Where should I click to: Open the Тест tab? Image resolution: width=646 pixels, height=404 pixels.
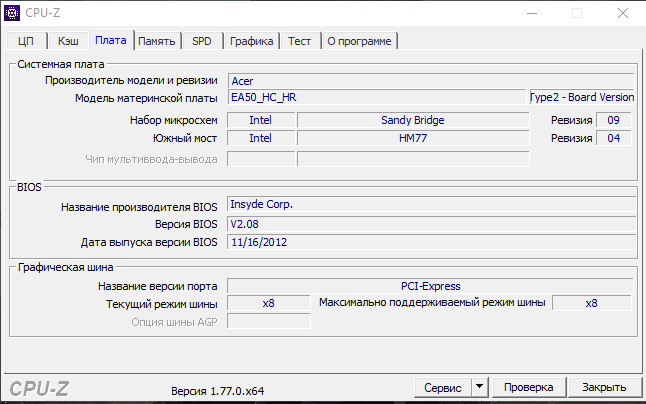300,41
